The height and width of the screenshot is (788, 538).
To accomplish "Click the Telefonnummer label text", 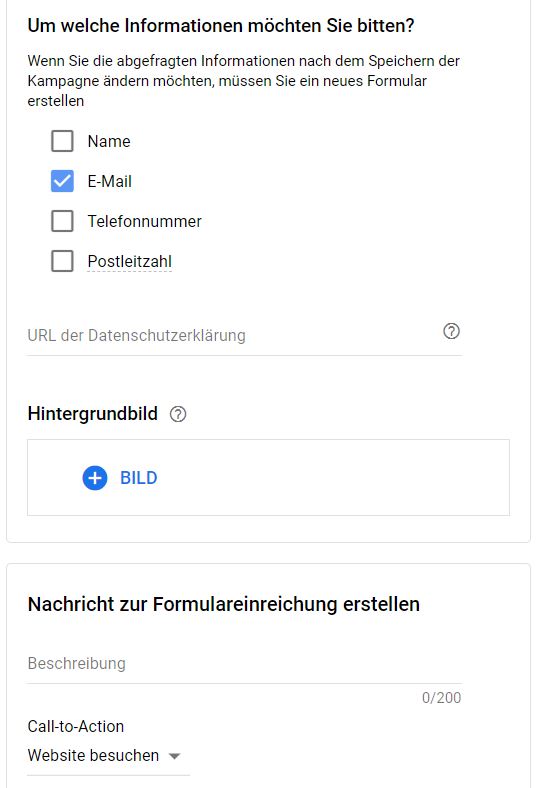I will pyautogui.click(x=145, y=221).
